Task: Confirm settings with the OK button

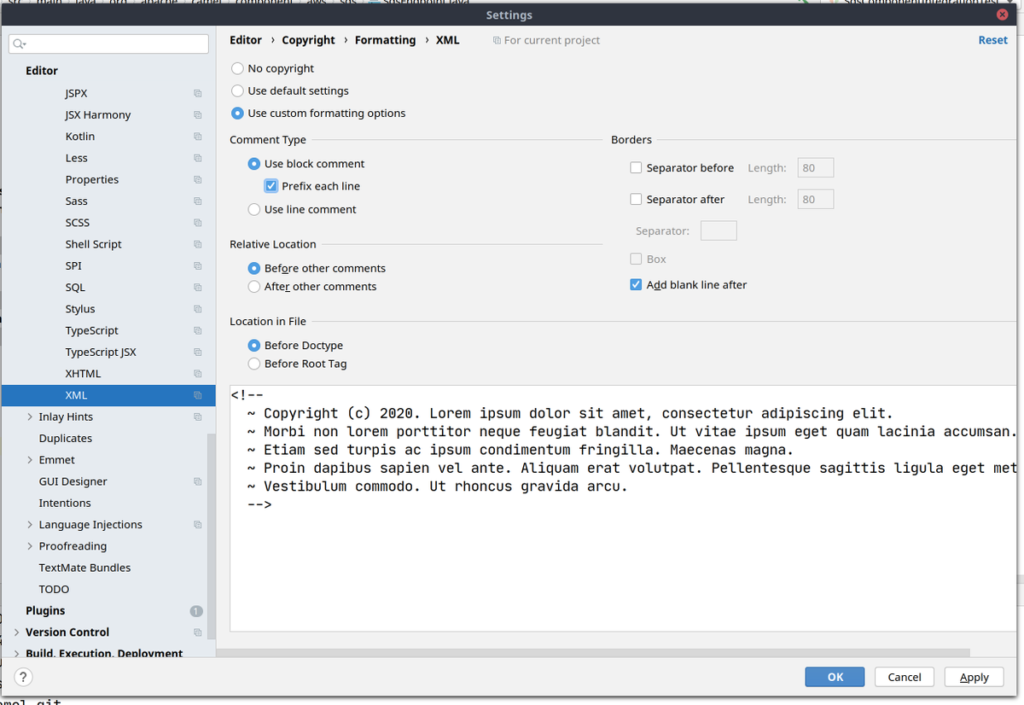Action: [835, 677]
